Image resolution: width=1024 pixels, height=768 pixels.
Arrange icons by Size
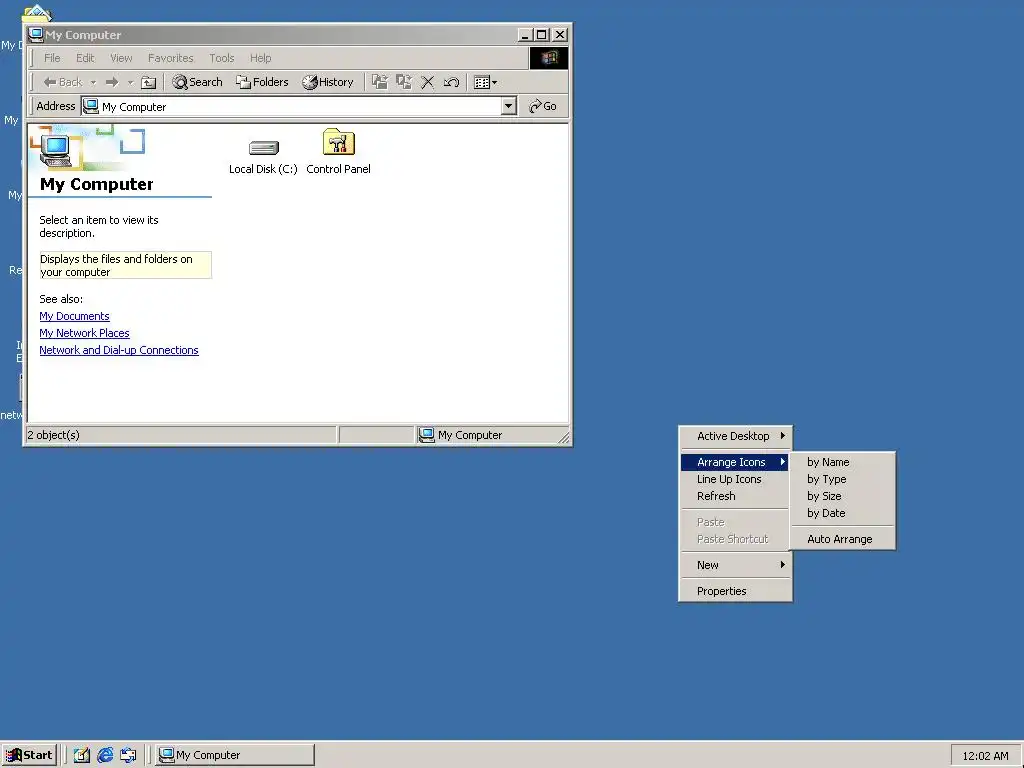tap(842, 496)
